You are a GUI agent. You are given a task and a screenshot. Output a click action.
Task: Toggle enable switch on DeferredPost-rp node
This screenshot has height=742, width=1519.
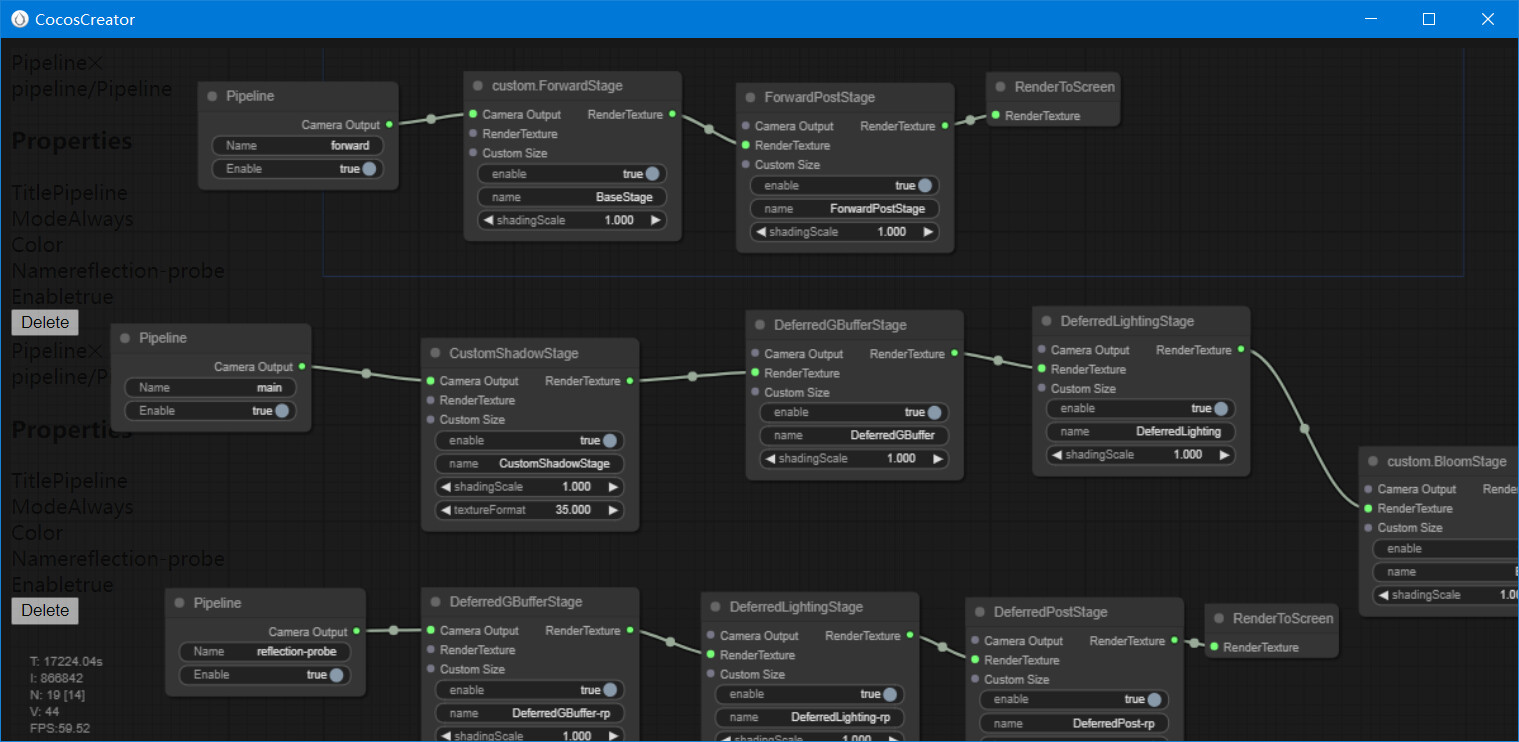tap(1154, 700)
